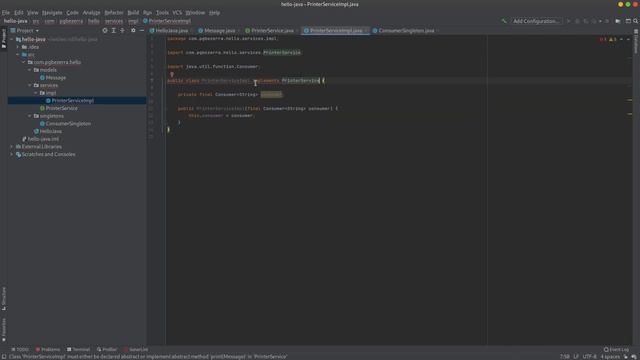This screenshot has width=640, height=360.
Task: Collapse the src folder
Action: pyautogui.click(x=18, y=55)
